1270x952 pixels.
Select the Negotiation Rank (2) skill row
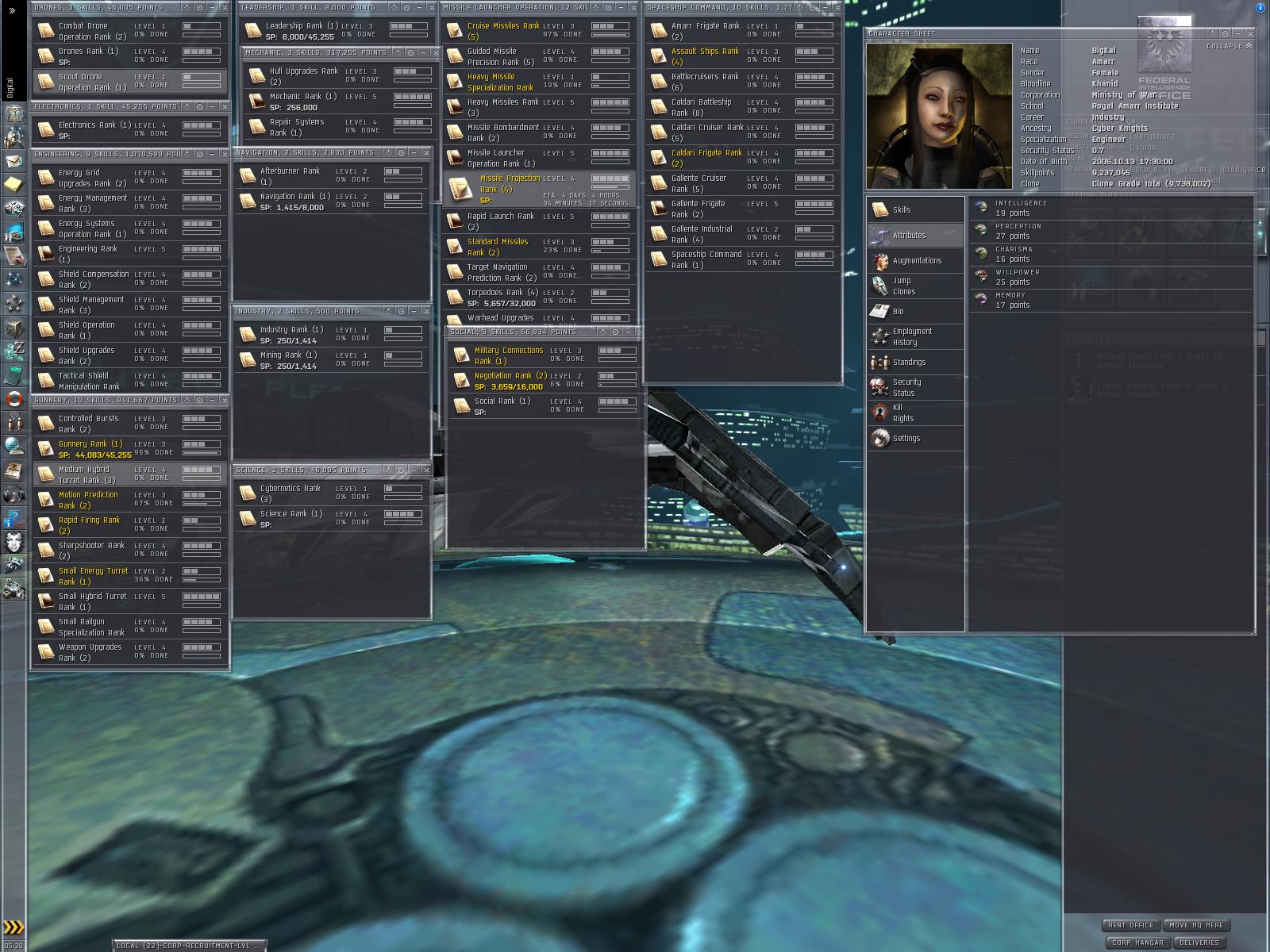(x=545, y=381)
